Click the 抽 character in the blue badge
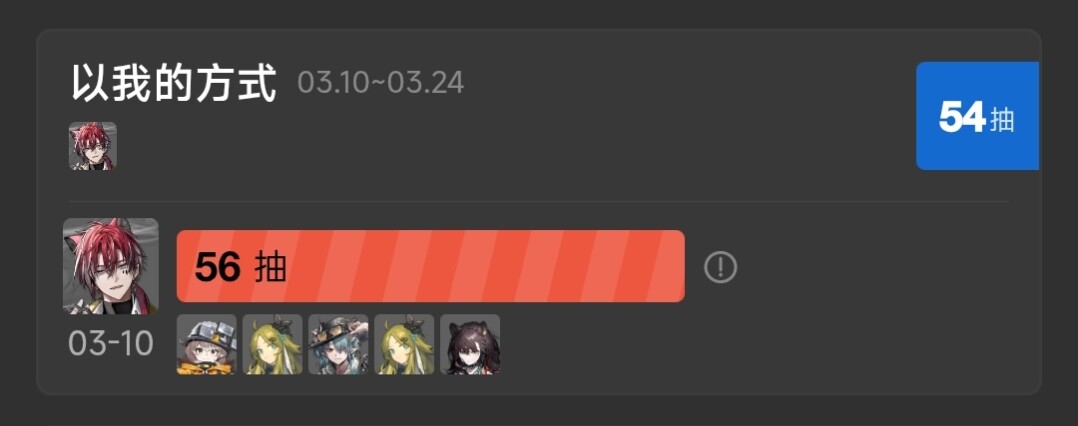1078x426 pixels. (1002, 120)
